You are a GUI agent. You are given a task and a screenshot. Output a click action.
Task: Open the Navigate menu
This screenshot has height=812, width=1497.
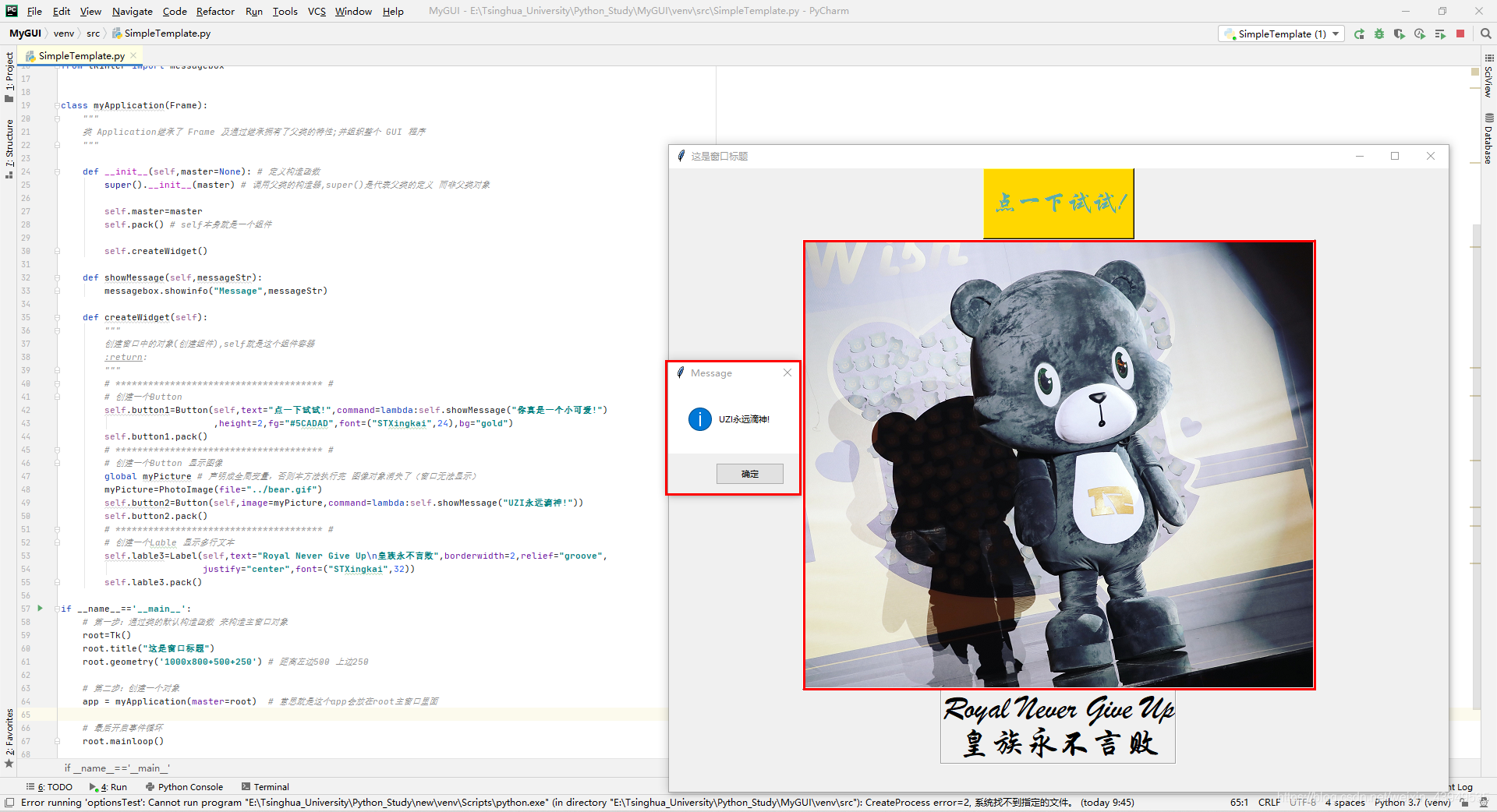[x=132, y=11]
